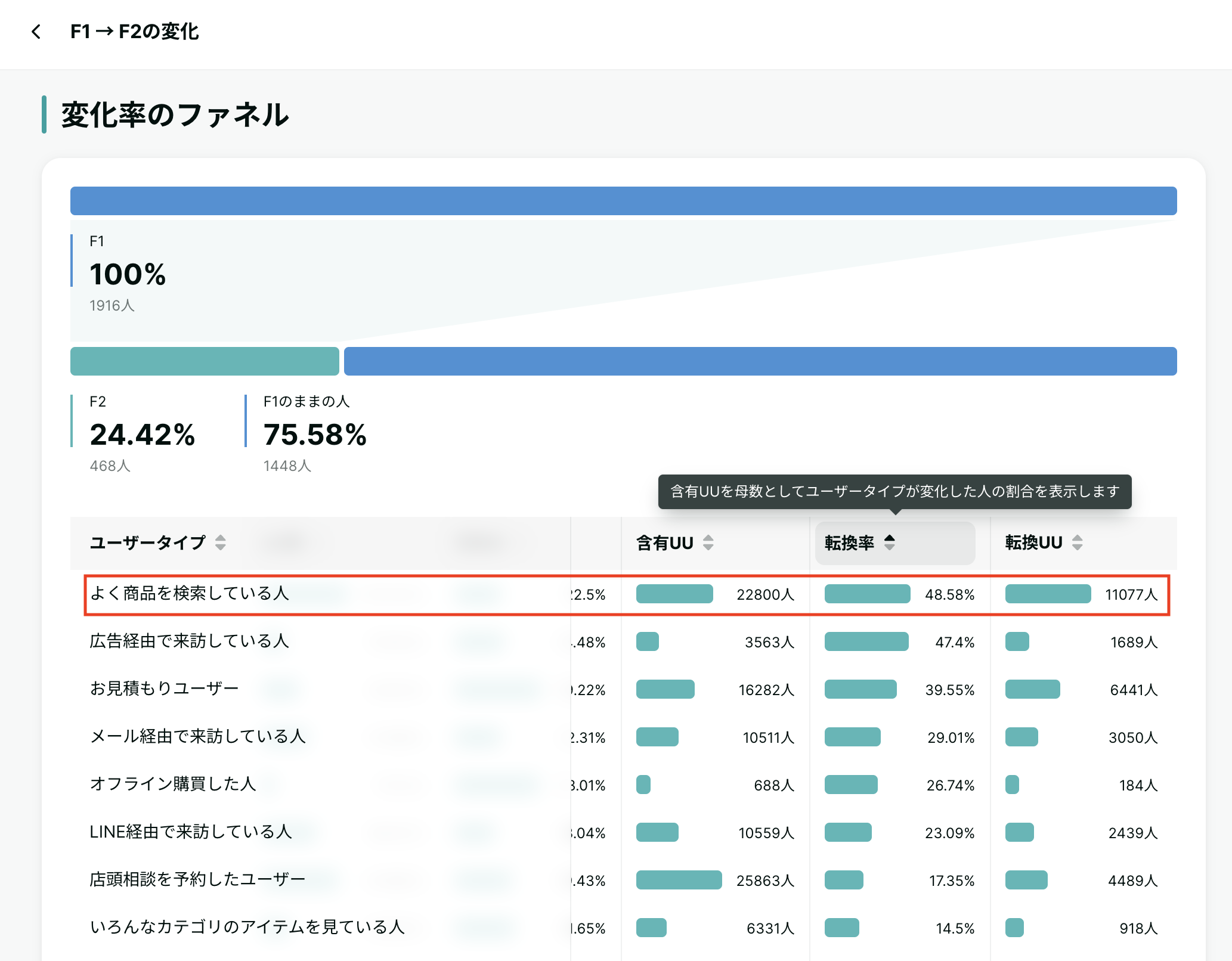Click the 10559人 含有UU value

coord(766,833)
